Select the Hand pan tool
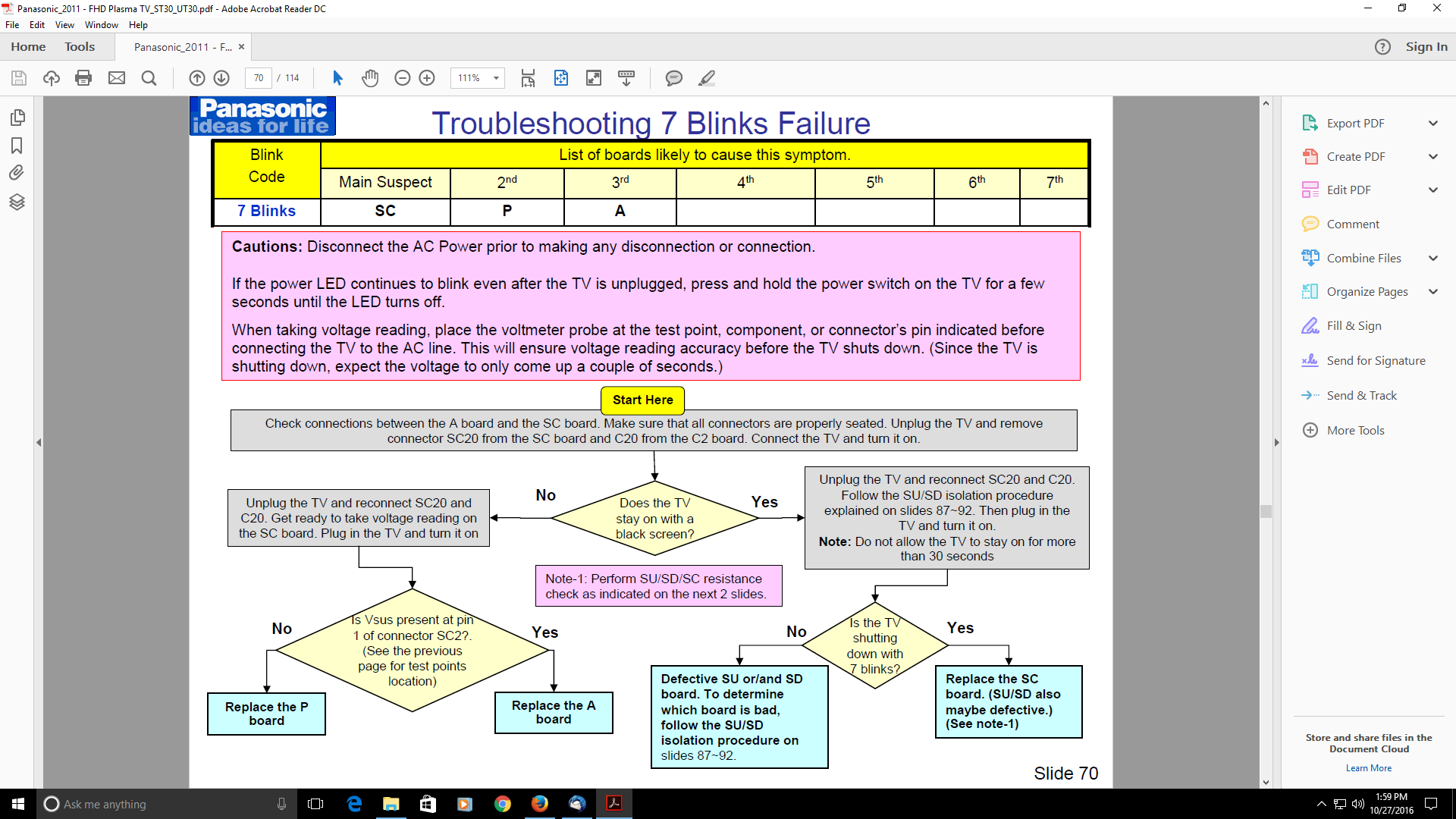Screen dimensions: 1456x819 pyautogui.click(x=370, y=78)
